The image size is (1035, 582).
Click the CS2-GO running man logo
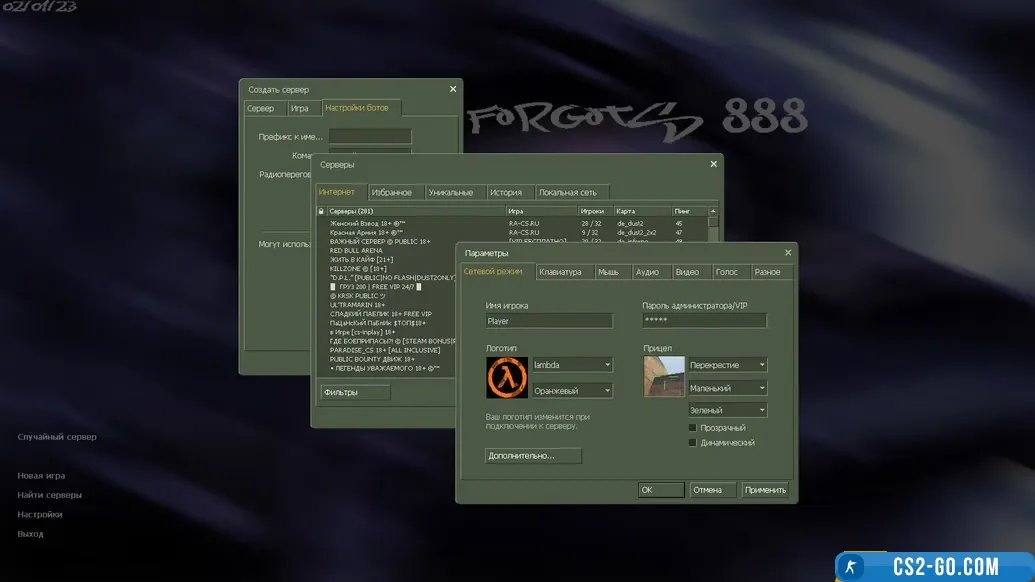[852, 566]
